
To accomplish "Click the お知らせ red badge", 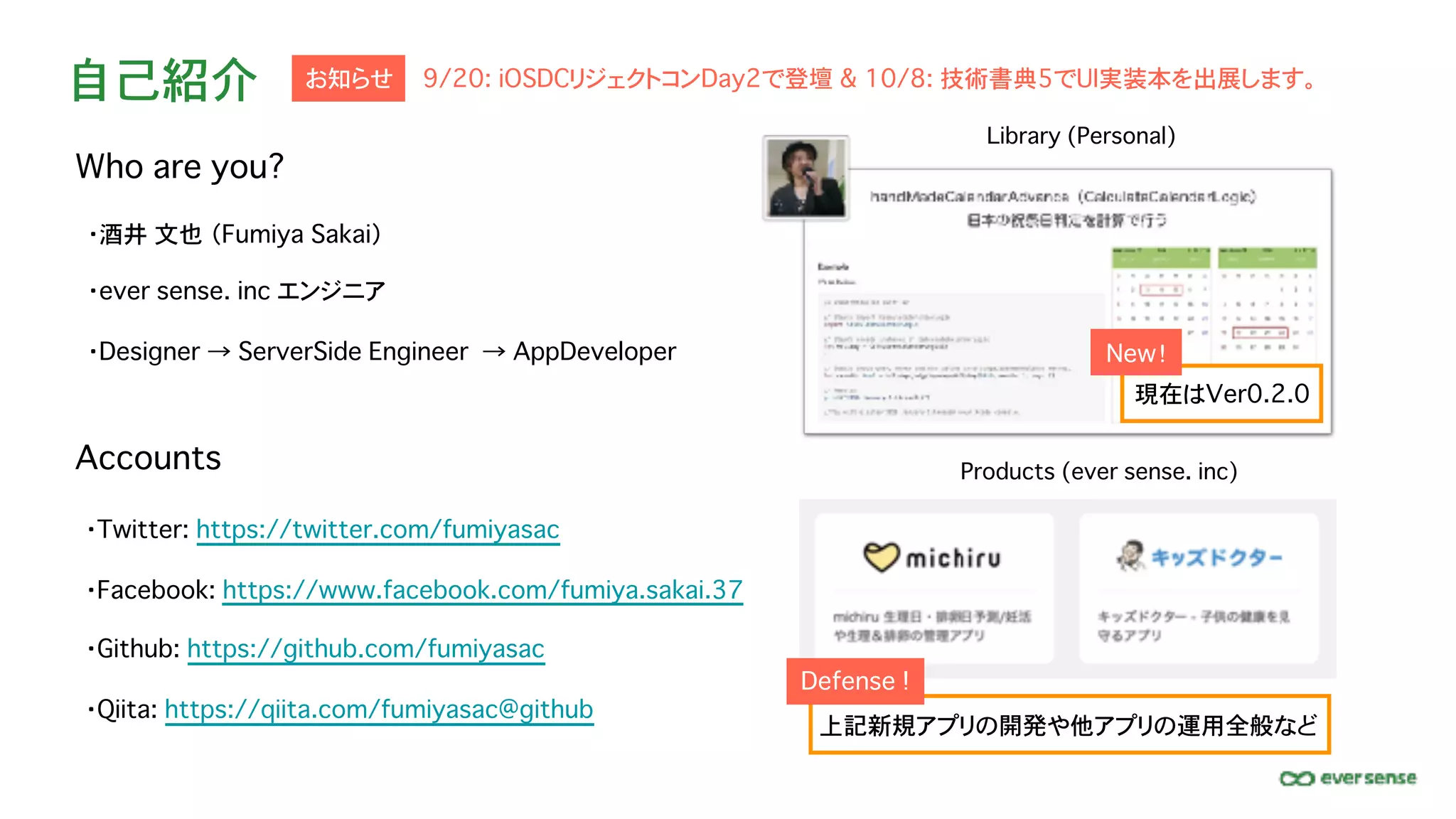I will tap(348, 78).
